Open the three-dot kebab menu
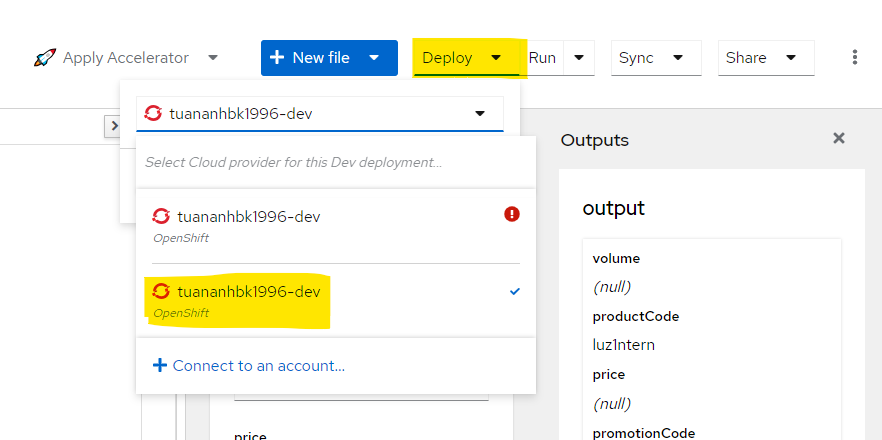 pos(854,57)
